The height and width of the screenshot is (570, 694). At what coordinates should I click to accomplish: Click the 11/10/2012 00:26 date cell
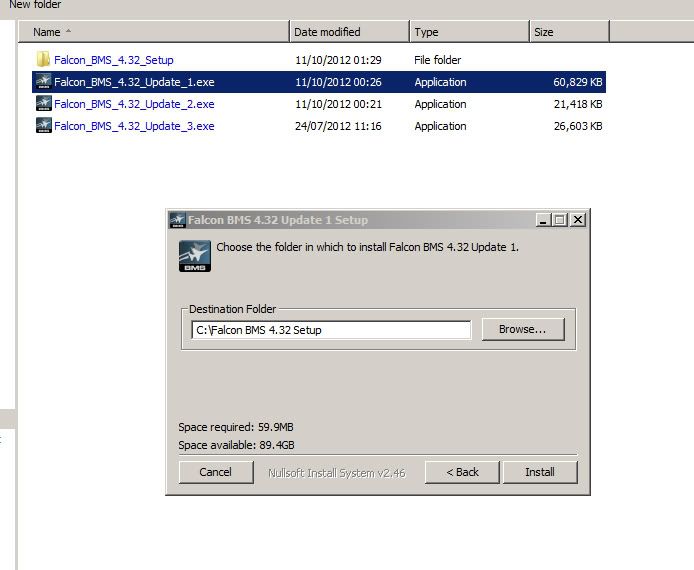pyautogui.click(x=338, y=82)
